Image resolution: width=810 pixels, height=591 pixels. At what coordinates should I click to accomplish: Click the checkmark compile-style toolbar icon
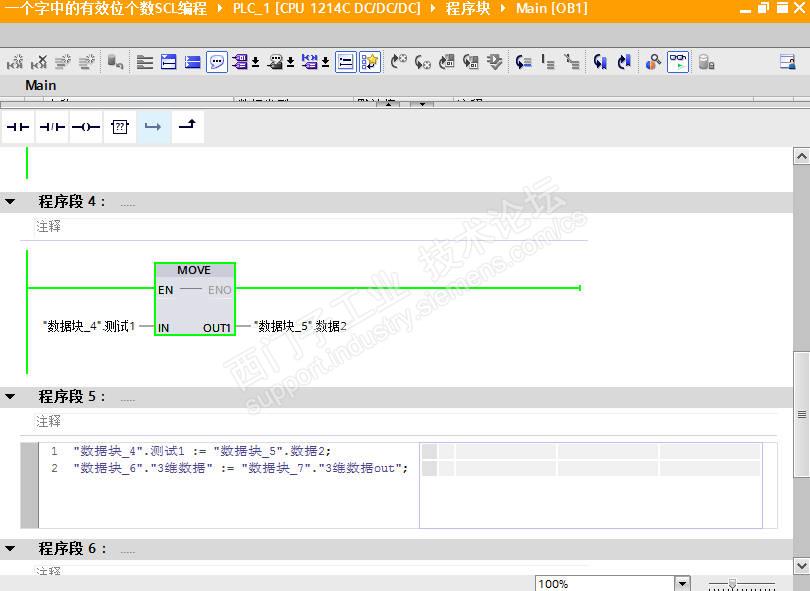(494, 62)
